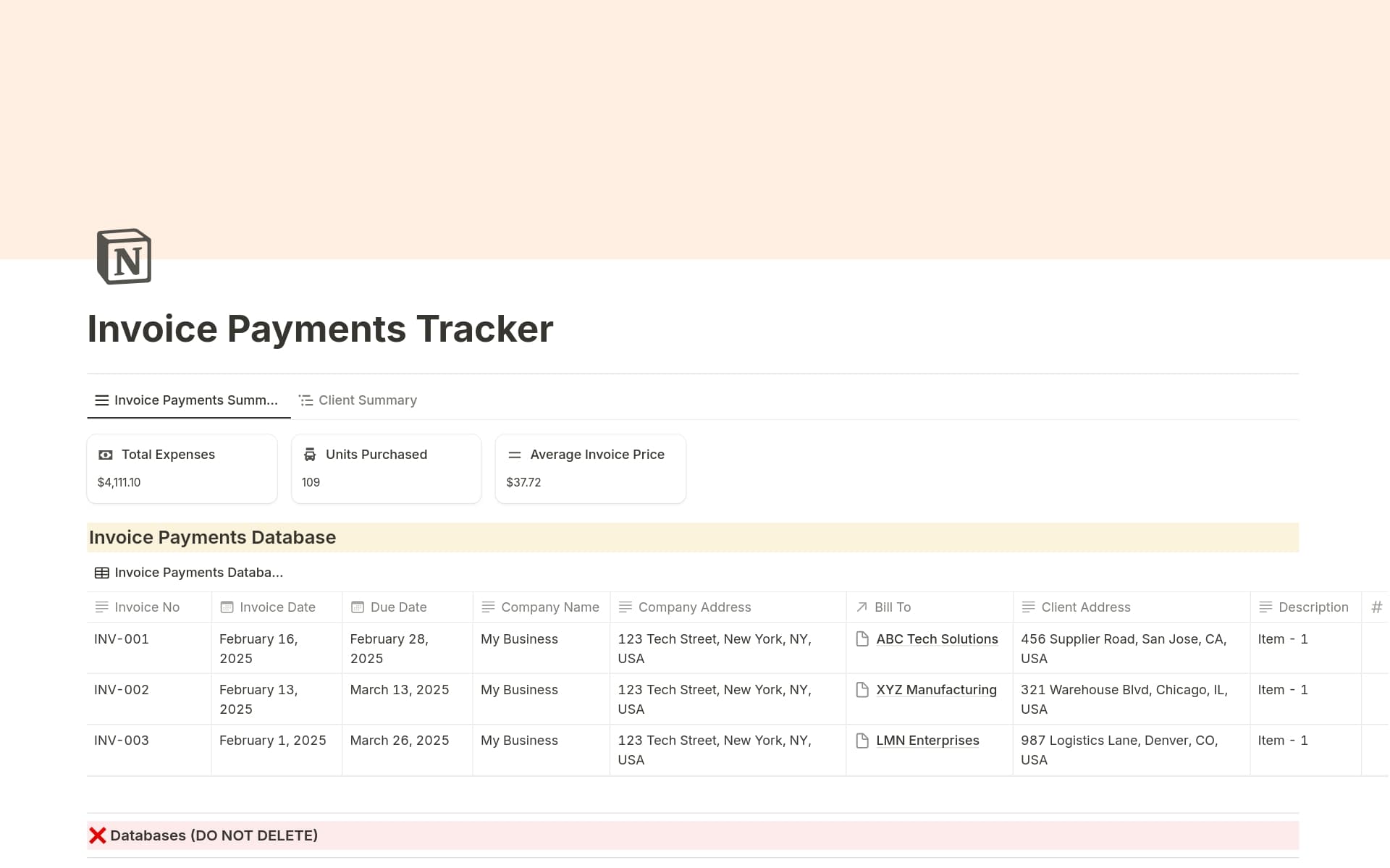This screenshot has width=1390, height=868.
Task: Click the page icon beside ABC Tech Solutions
Action: point(862,639)
